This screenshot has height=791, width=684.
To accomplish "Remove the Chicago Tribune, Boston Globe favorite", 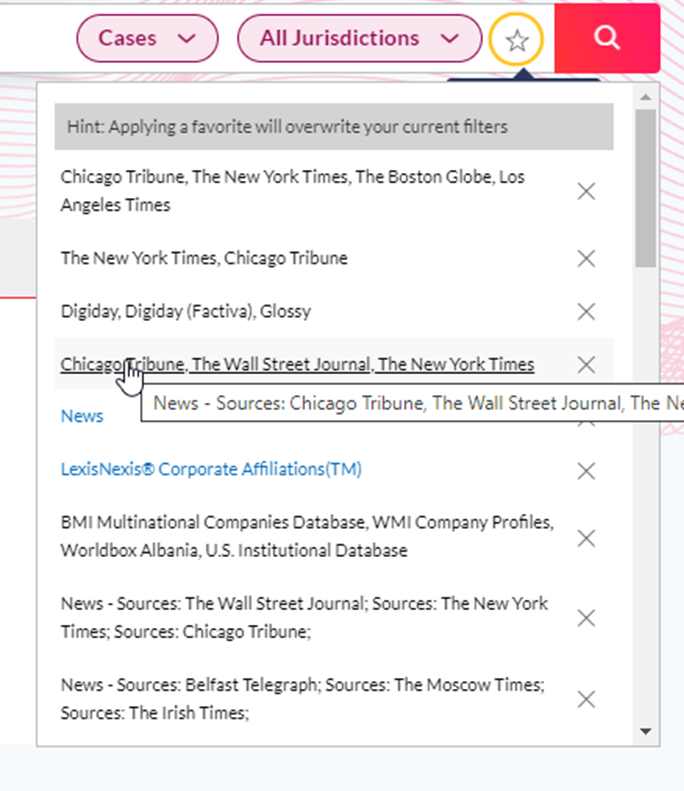I will pyautogui.click(x=586, y=191).
